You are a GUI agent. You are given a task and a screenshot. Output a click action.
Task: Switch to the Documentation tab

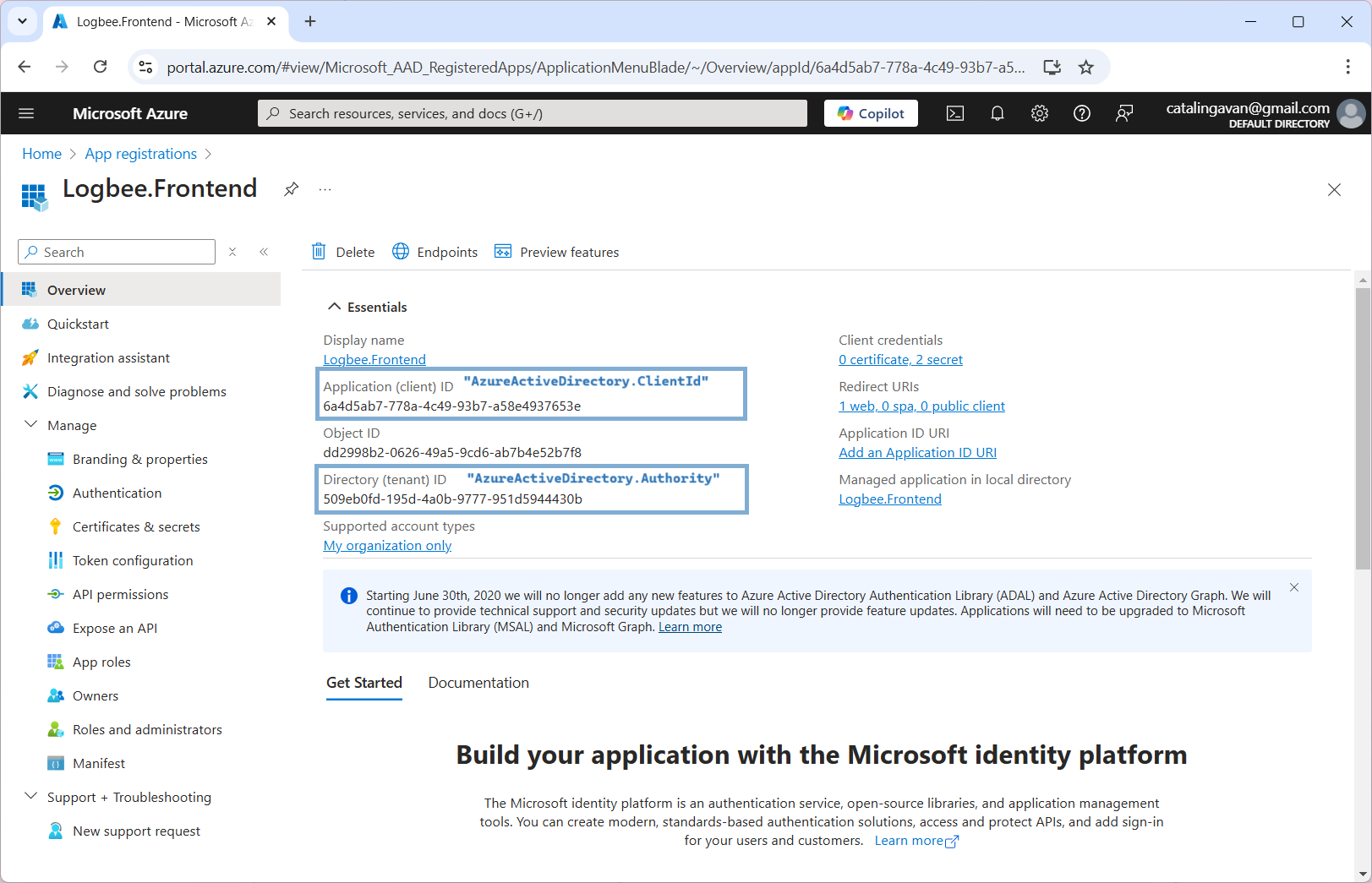click(478, 683)
